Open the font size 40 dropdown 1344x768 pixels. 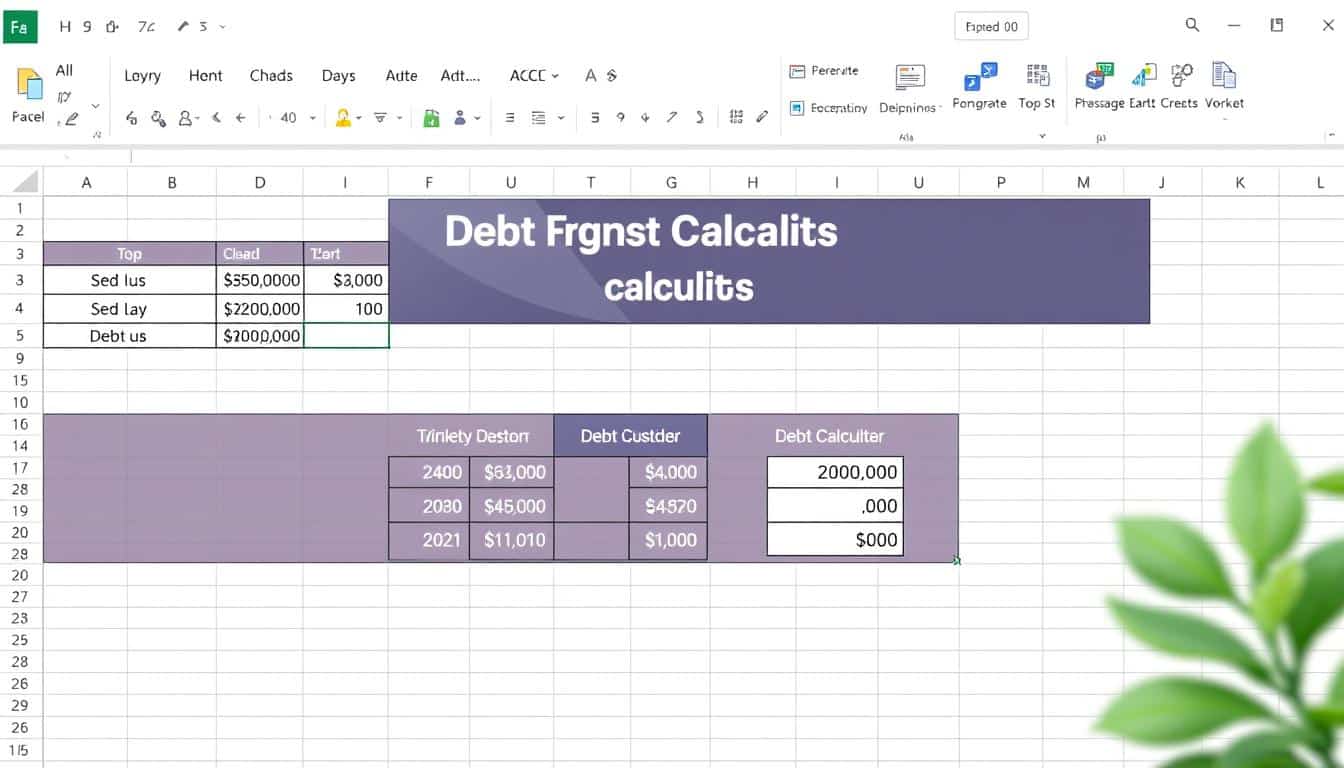pyautogui.click(x=312, y=118)
